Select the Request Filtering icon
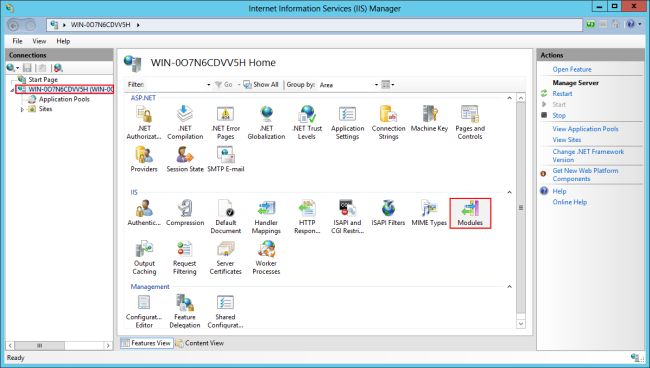 click(184, 257)
